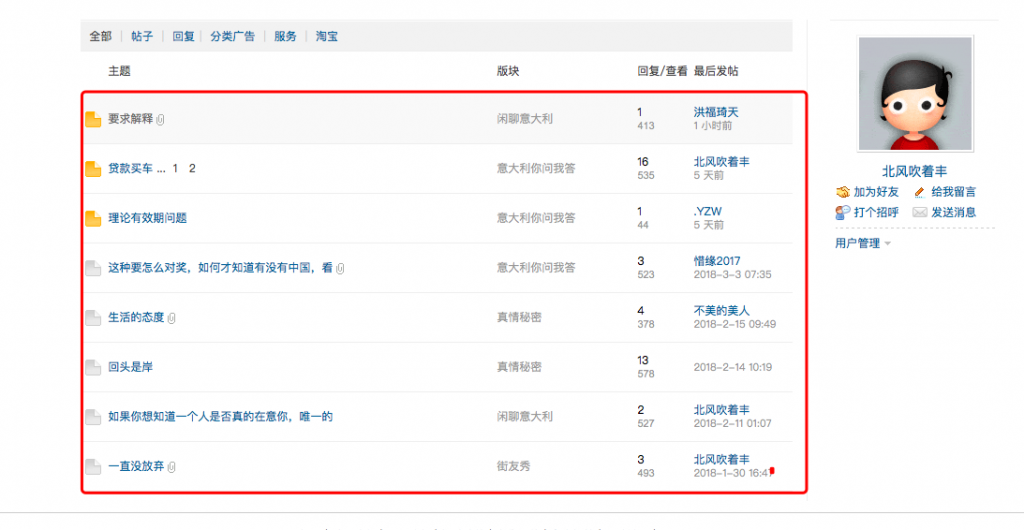
Task: Open thread 如果你想知道一个人是否真的在意你
Action: [221, 416]
